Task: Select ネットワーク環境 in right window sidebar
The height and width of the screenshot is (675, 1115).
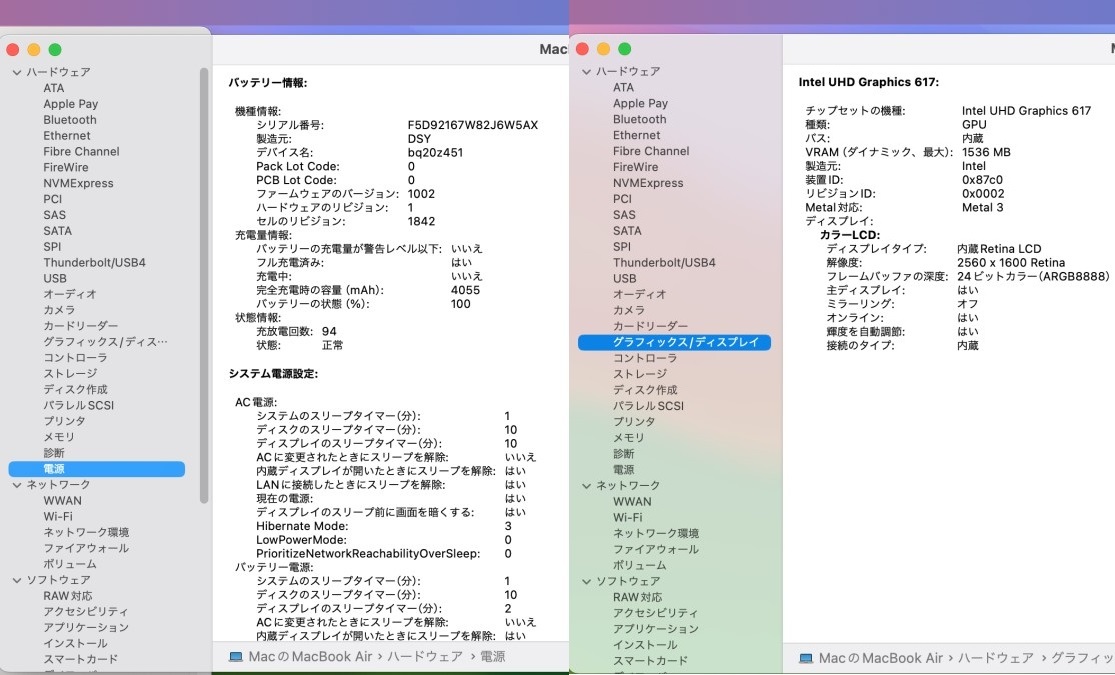Action: point(656,533)
